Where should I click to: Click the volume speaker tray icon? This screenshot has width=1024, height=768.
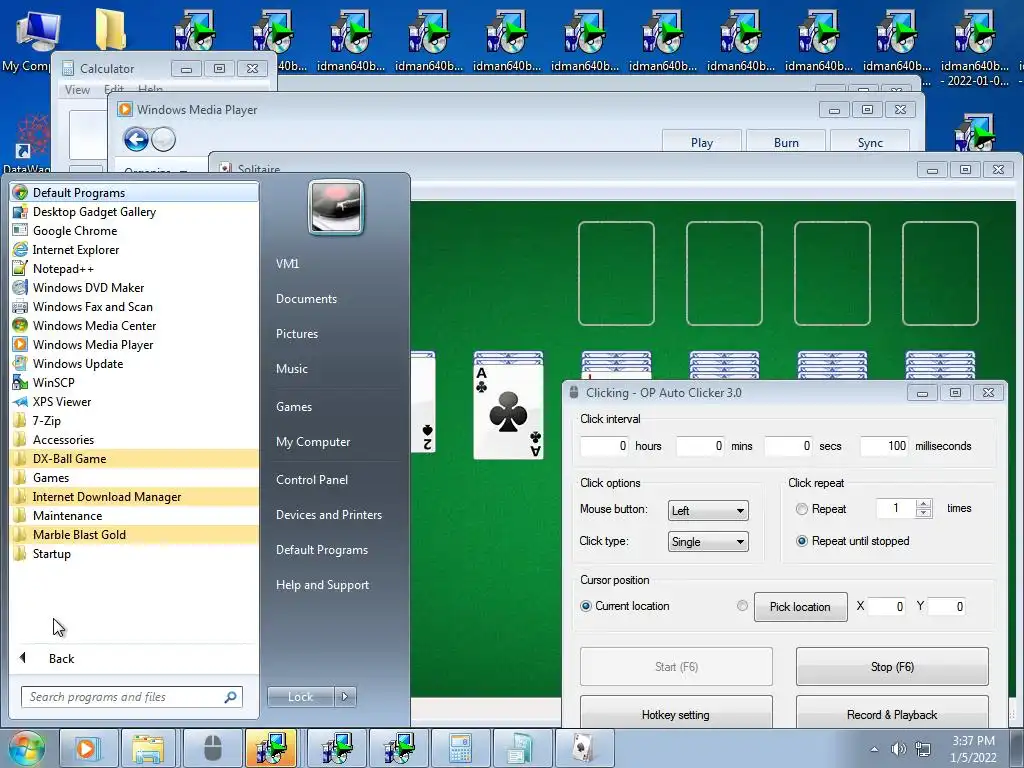click(x=899, y=748)
